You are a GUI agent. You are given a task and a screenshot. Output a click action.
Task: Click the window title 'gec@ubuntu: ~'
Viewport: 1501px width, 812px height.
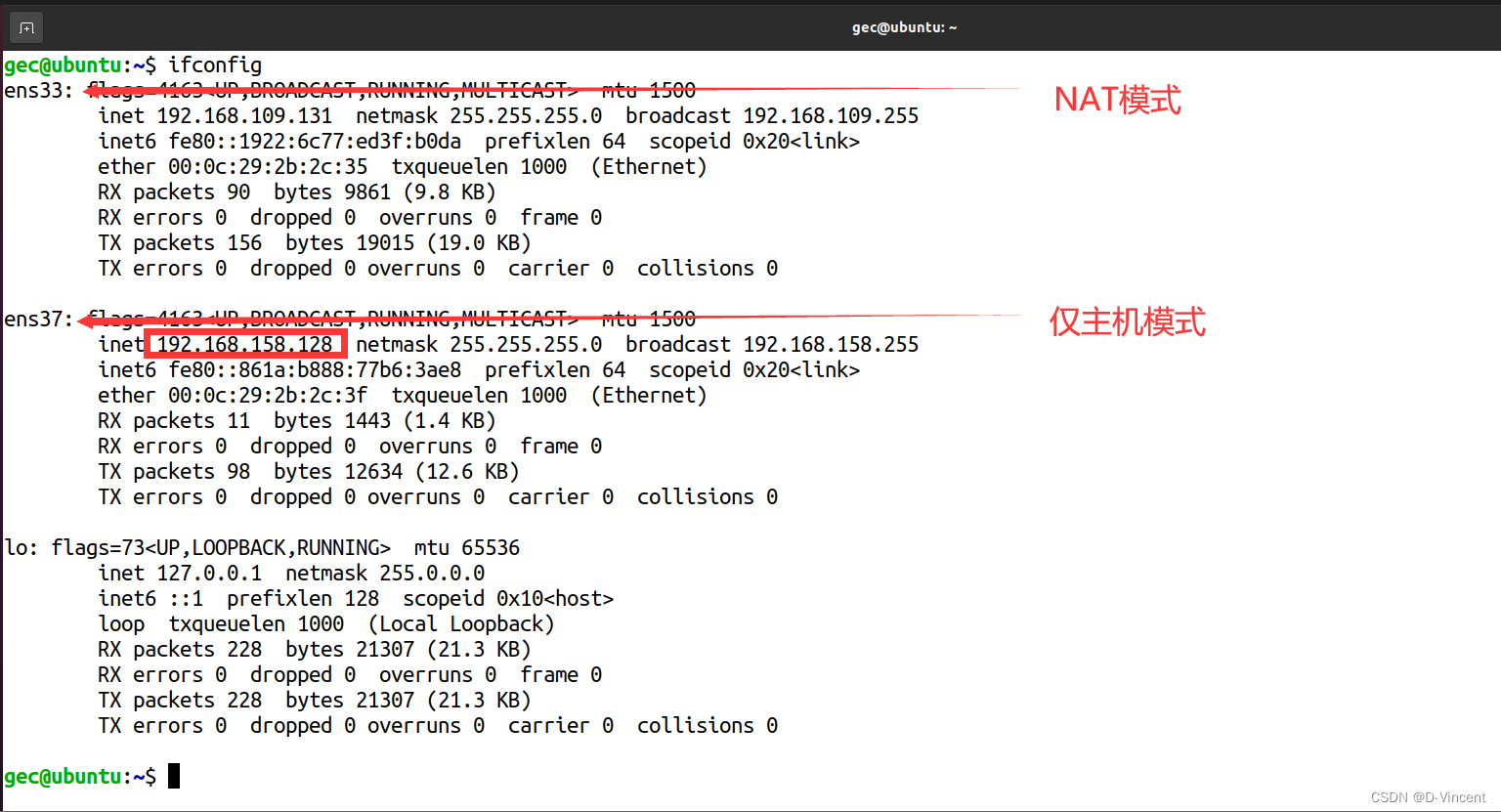click(904, 27)
